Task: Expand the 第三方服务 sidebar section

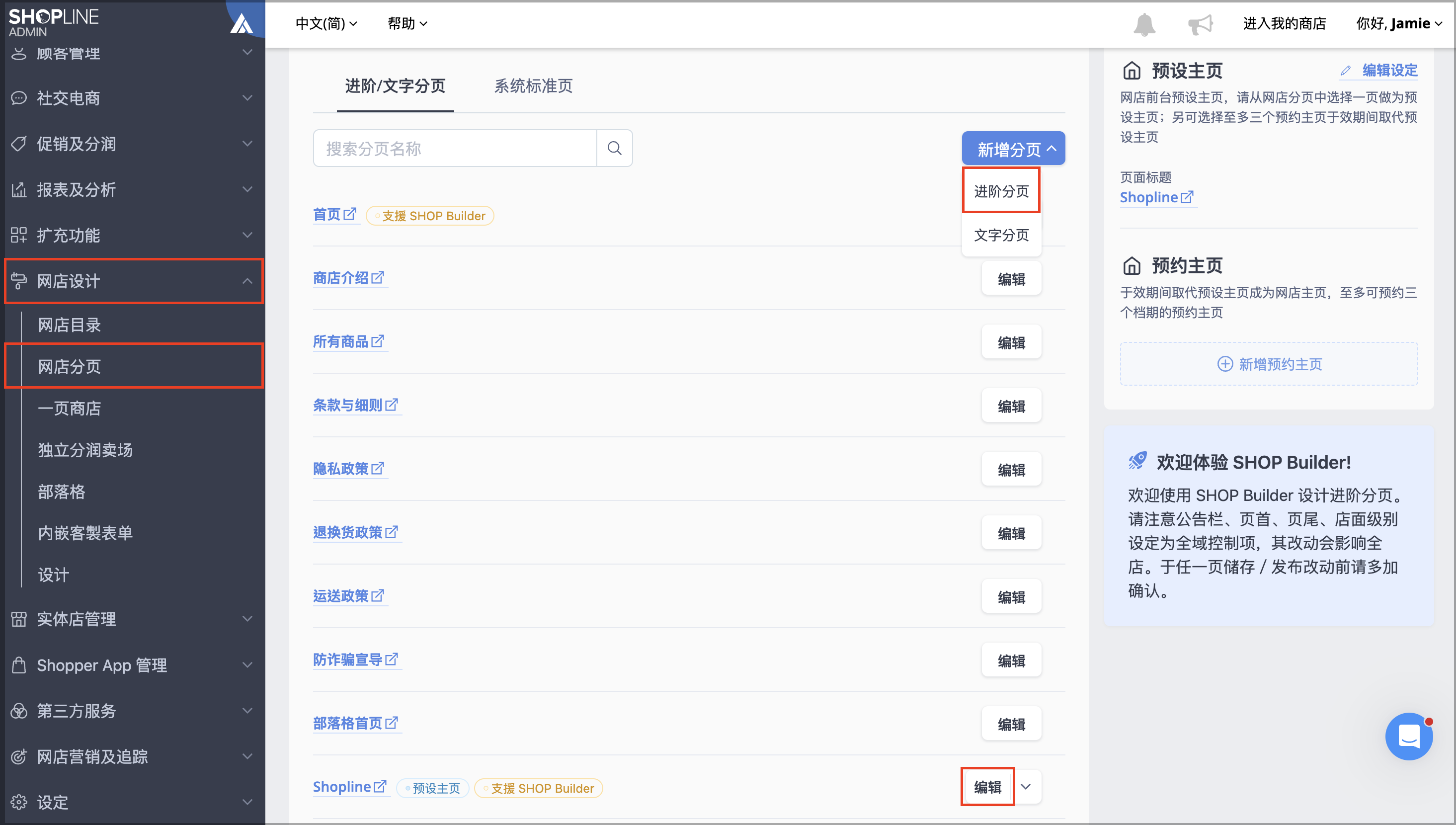Action: click(247, 711)
